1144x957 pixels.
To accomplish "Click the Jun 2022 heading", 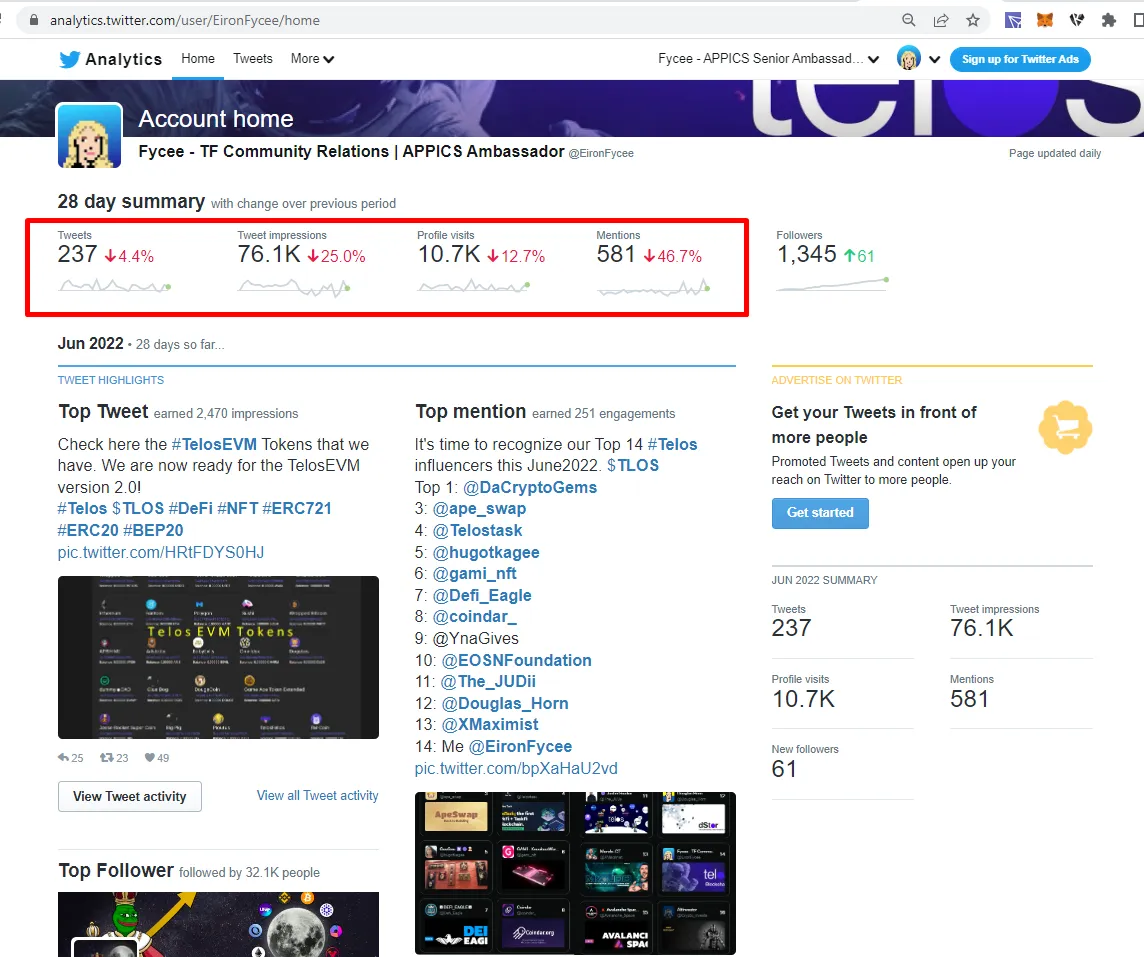I will pos(90,344).
